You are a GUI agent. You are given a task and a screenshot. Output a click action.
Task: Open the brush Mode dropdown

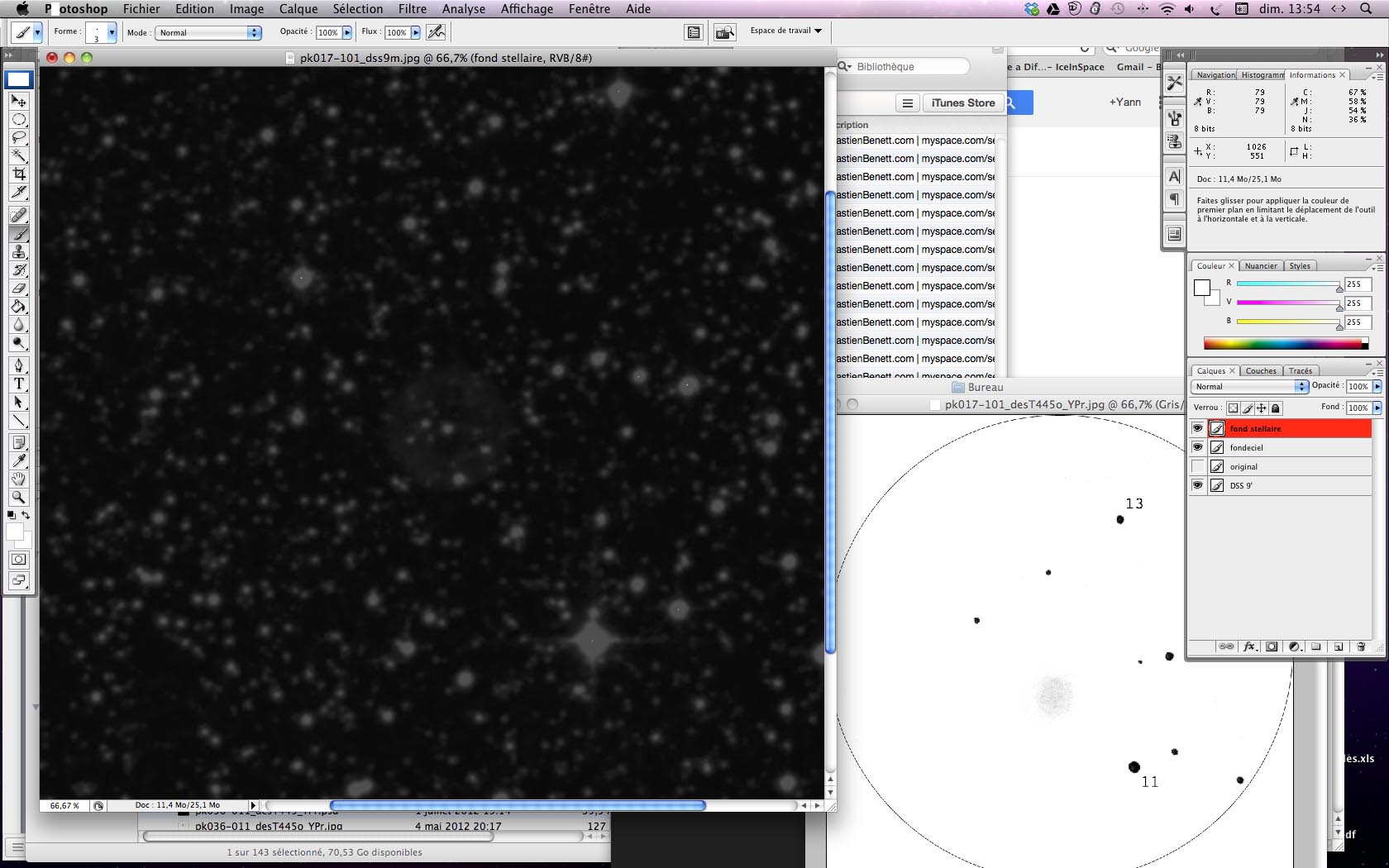tap(208, 32)
